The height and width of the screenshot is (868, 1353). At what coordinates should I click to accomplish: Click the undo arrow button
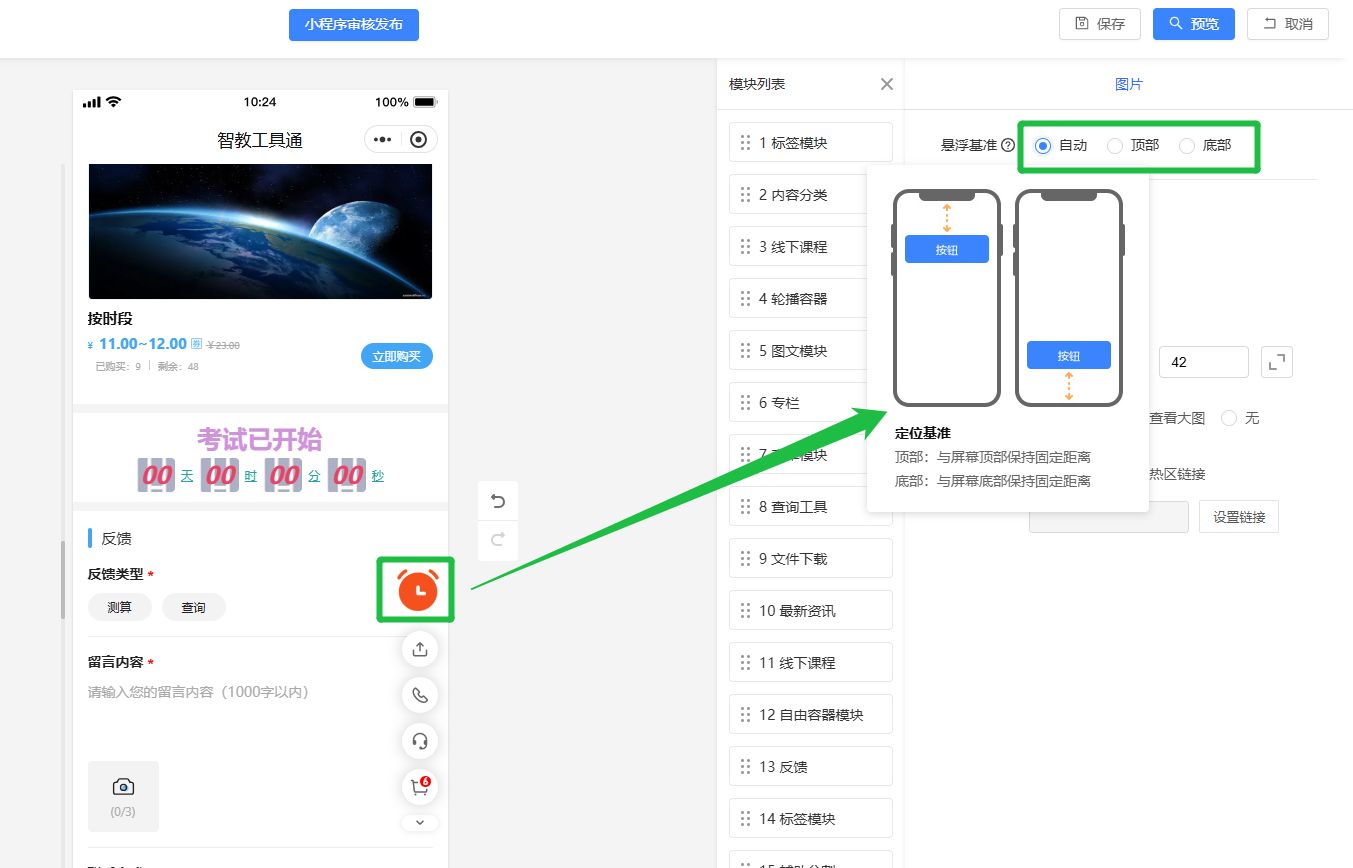[x=498, y=502]
